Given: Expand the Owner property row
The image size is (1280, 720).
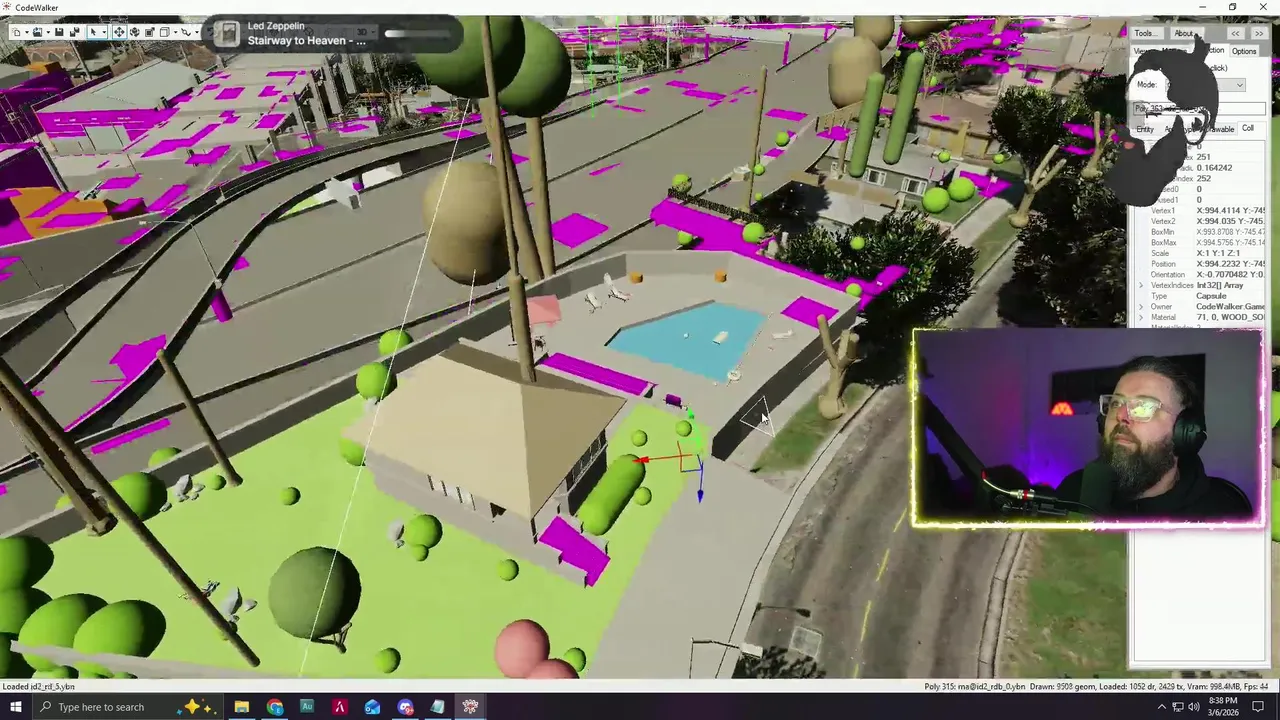Looking at the screenshot, I should 1141,306.
